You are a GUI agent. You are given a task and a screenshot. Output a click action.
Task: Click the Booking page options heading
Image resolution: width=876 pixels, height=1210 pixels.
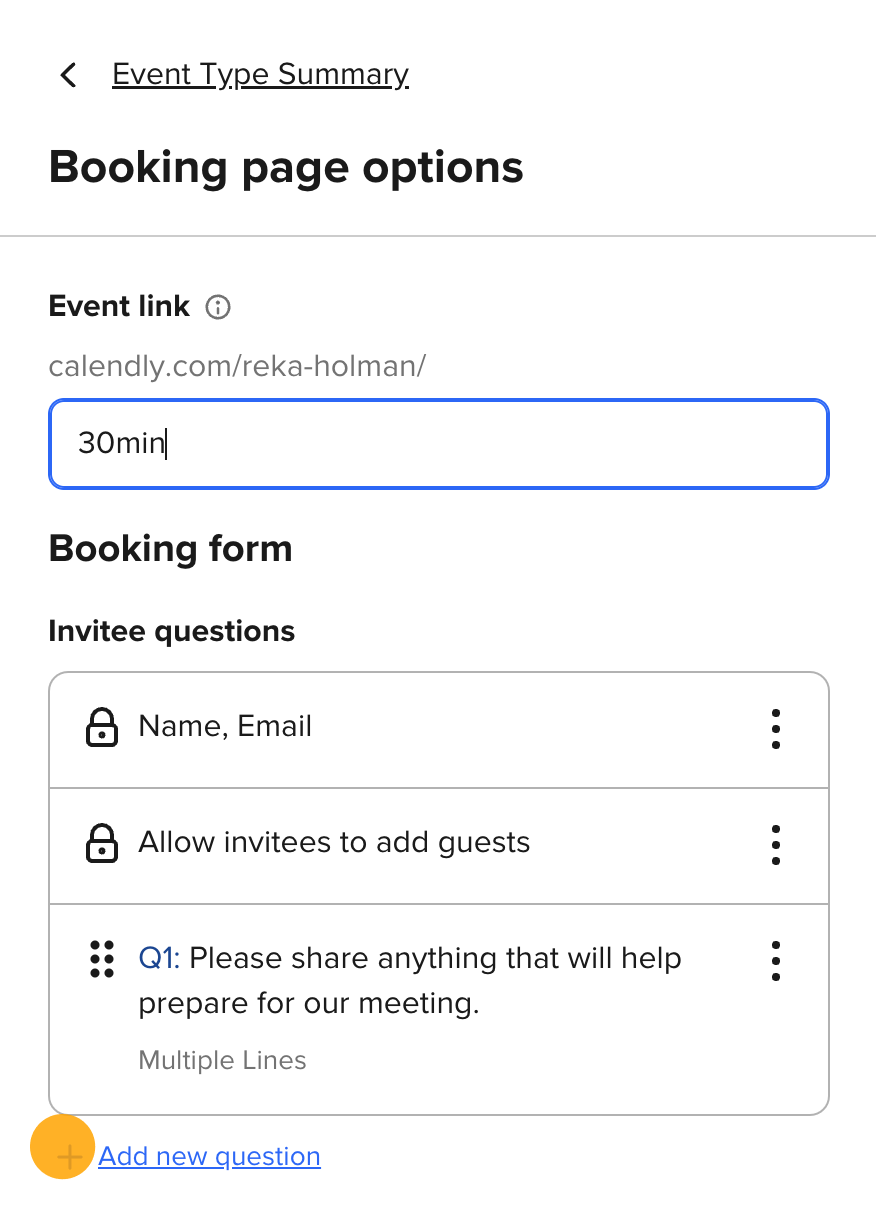[x=286, y=167]
